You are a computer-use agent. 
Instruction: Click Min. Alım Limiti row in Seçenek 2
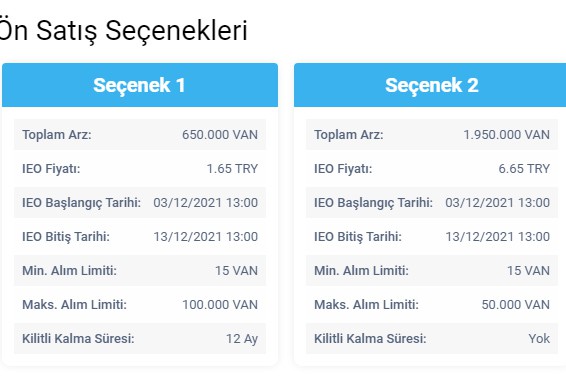tap(432, 270)
